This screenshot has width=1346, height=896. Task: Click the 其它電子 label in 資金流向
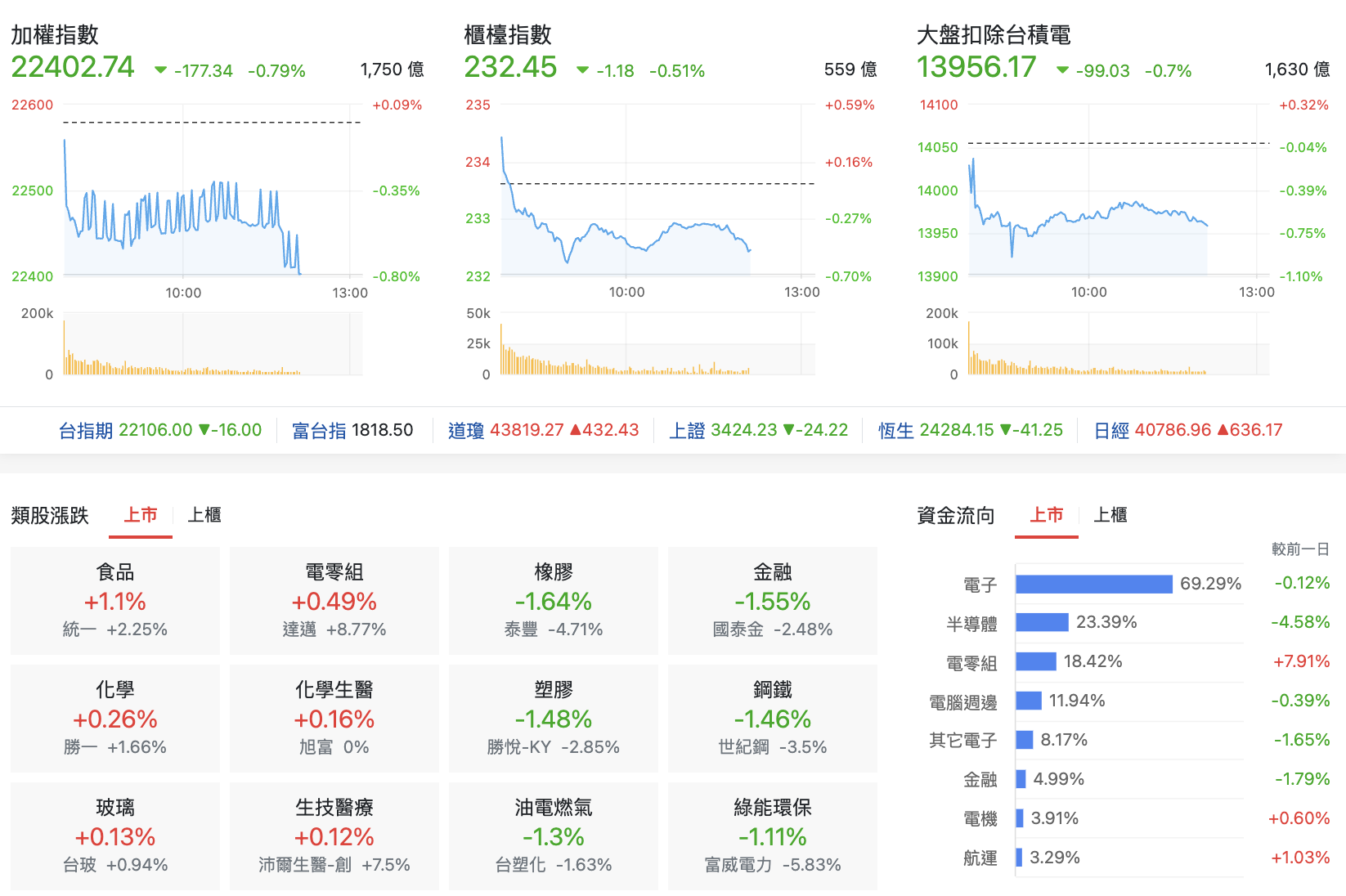click(963, 740)
